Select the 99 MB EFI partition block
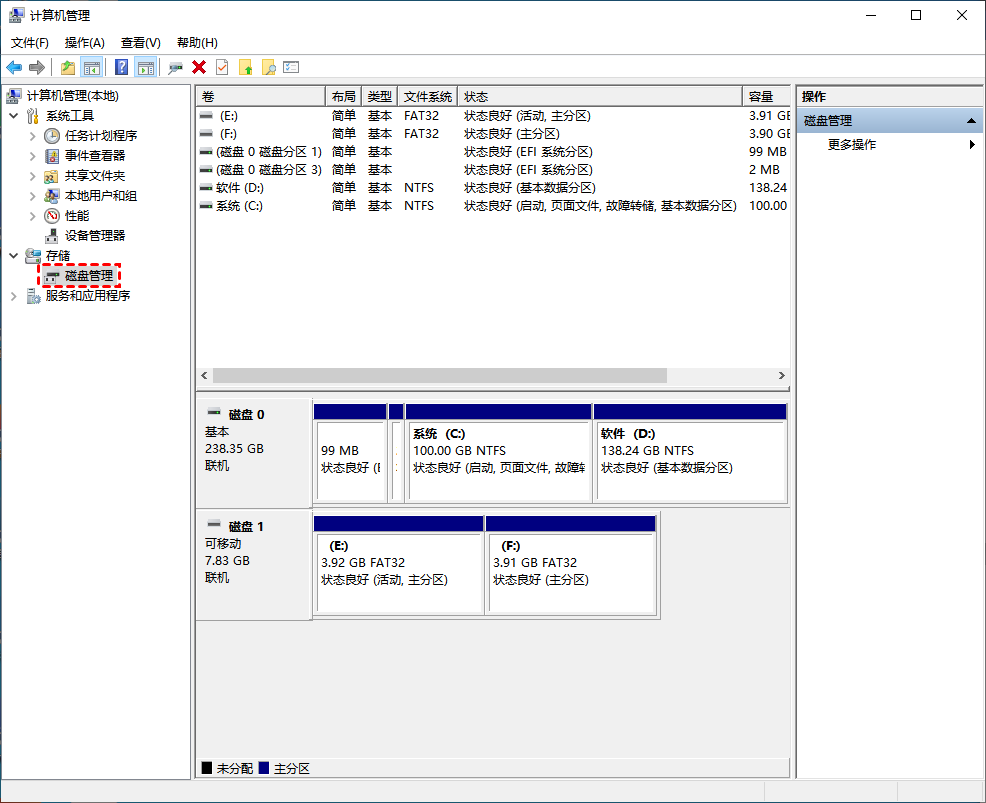The width and height of the screenshot is (986, 803). coord(350,453)
